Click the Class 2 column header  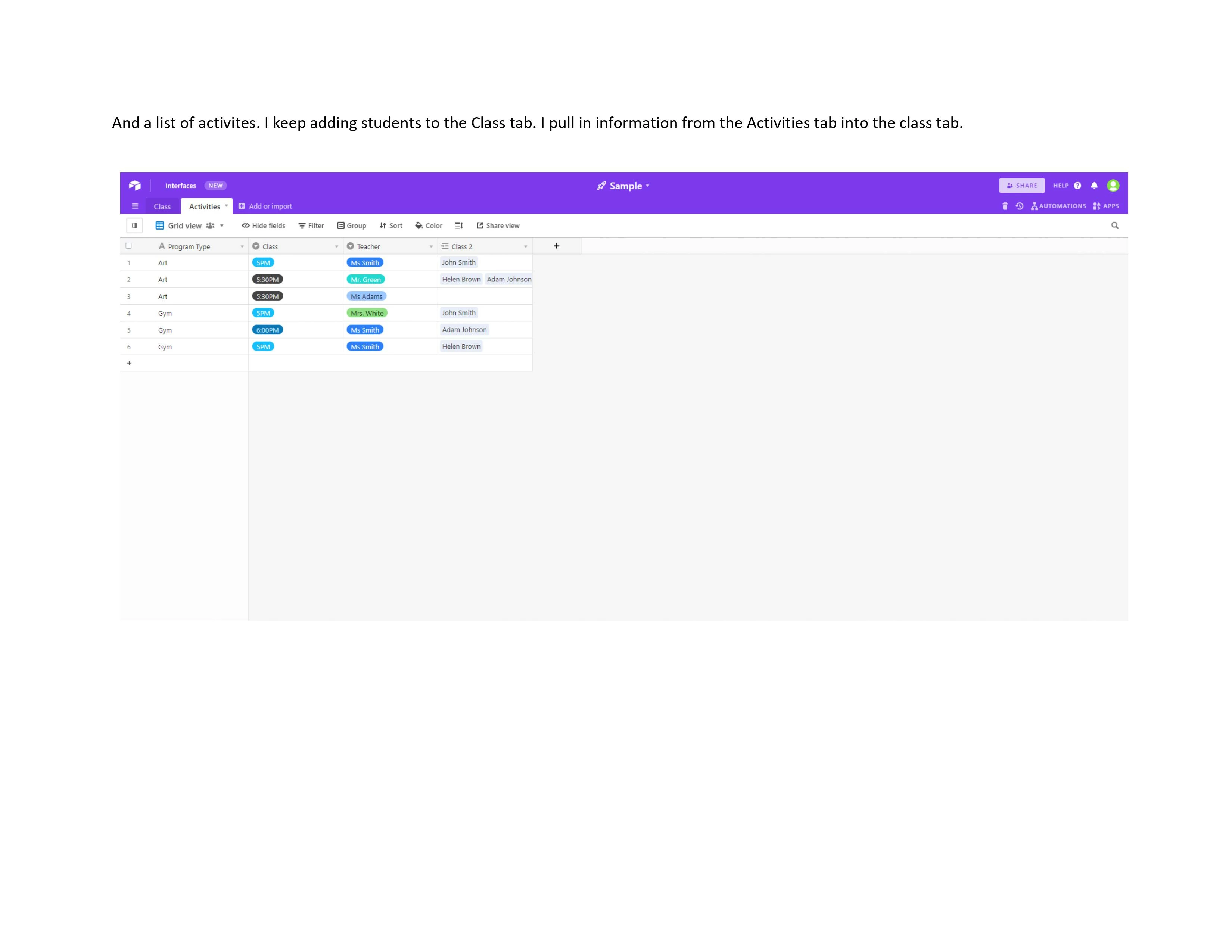click(485, 246)
